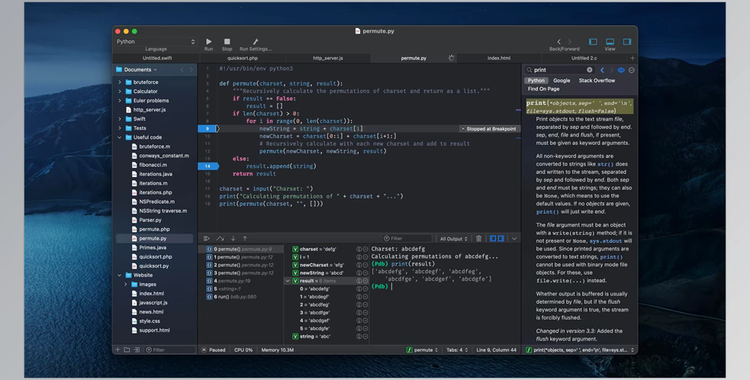750x380 pixels.
Task: Step out with up arrow icon
Action: pyautogui.click(x=245, y=238)
